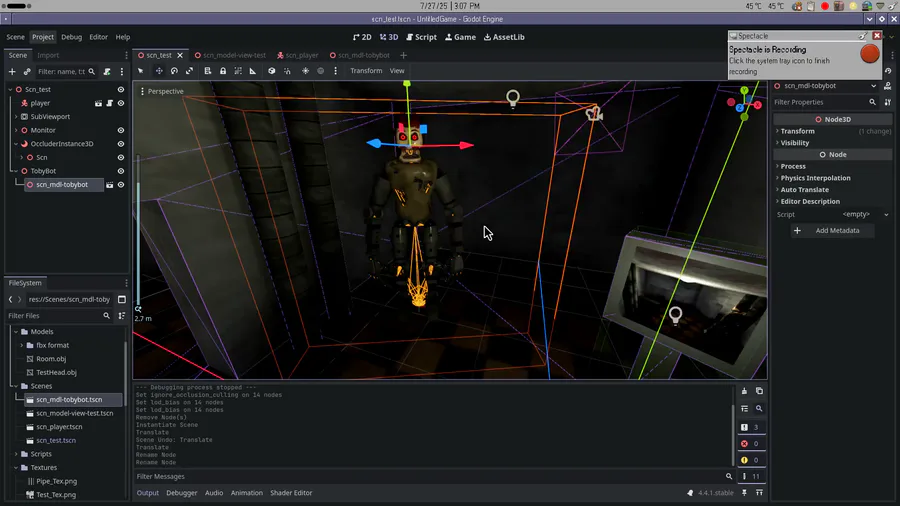Toggle error messages filter in output

pos(751,443)
